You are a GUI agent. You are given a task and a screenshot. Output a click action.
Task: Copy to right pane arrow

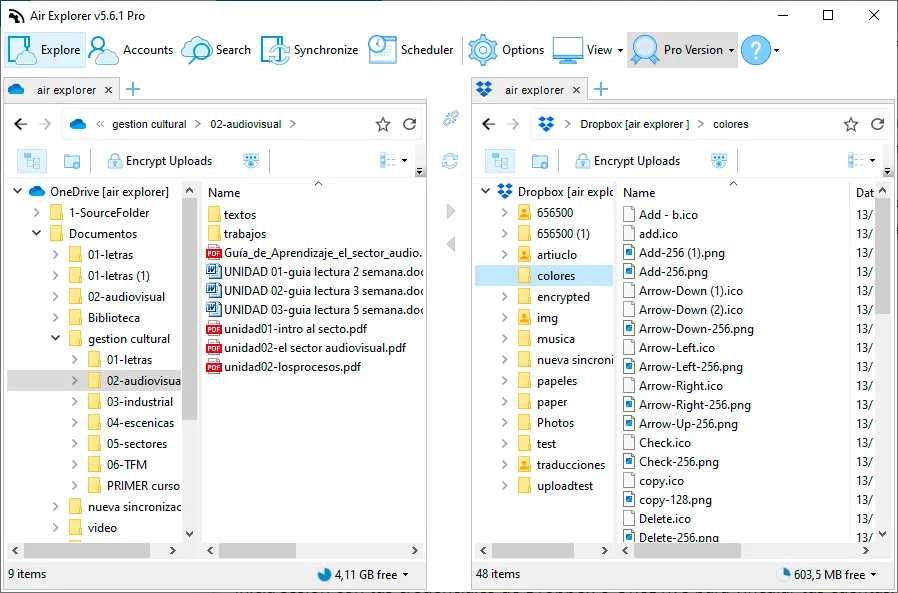tap(451, 211)
